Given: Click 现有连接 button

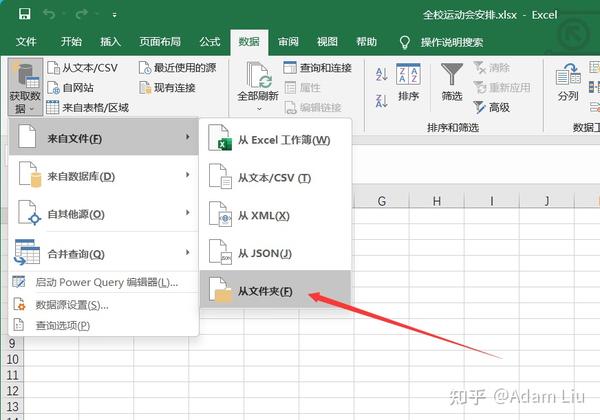Looking at the screenshot, I should pos(167,88).
